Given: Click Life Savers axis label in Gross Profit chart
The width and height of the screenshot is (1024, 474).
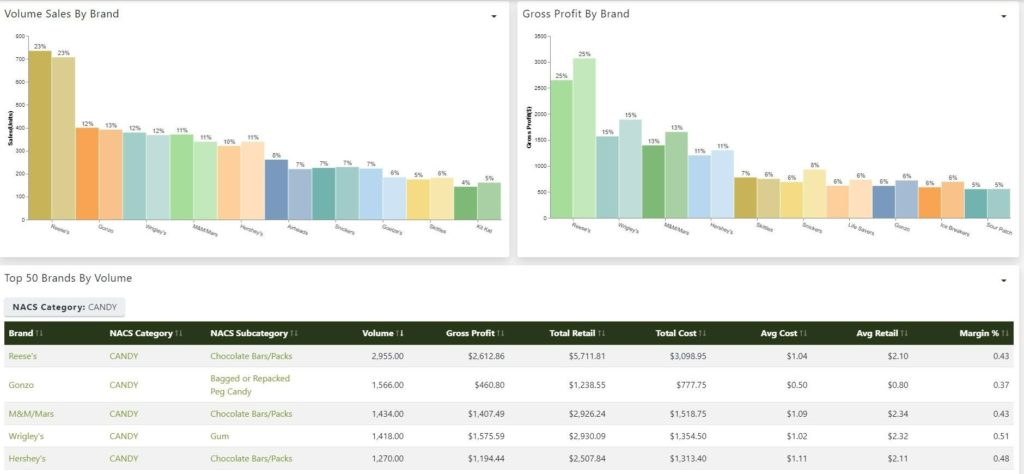Looking at the screenshot, I should click(x=861, y=230).
